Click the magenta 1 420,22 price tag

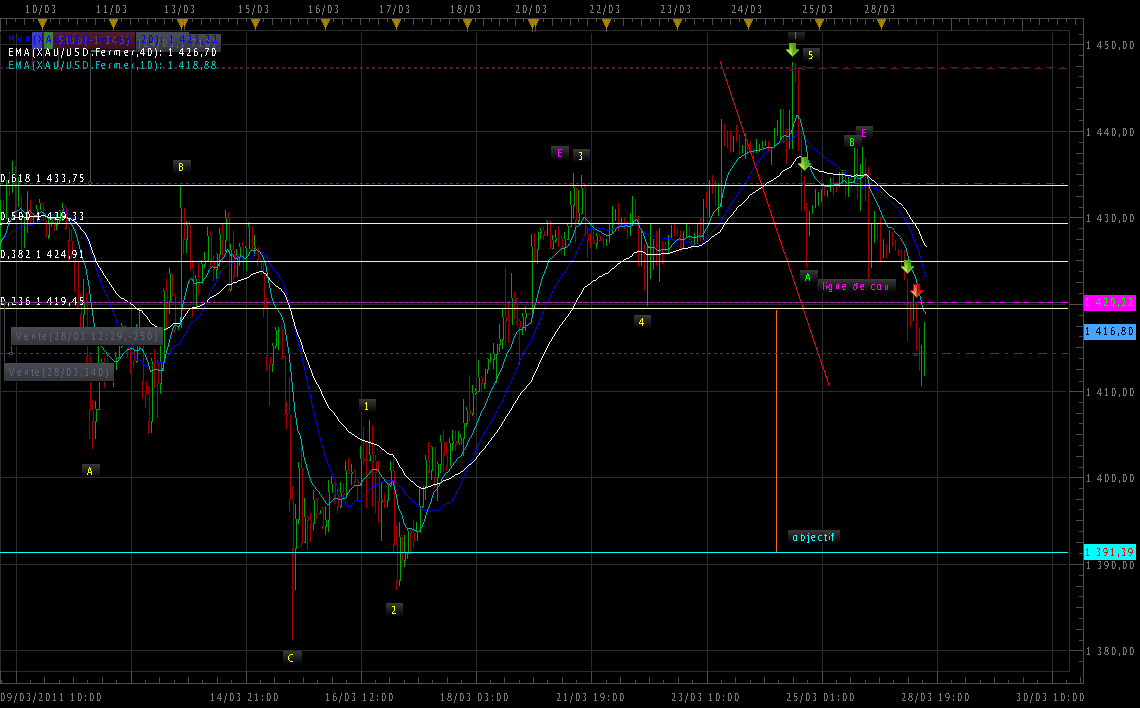pyautogui.click(x=1109, y=302)
